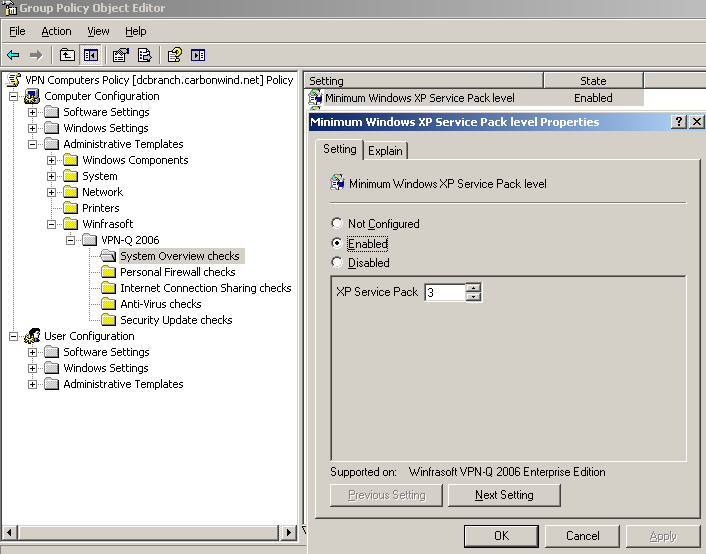The width and height of the screenshot is (706, 554).
Task: Click the dialog help question mark button
Action: (x=679, y=122)
